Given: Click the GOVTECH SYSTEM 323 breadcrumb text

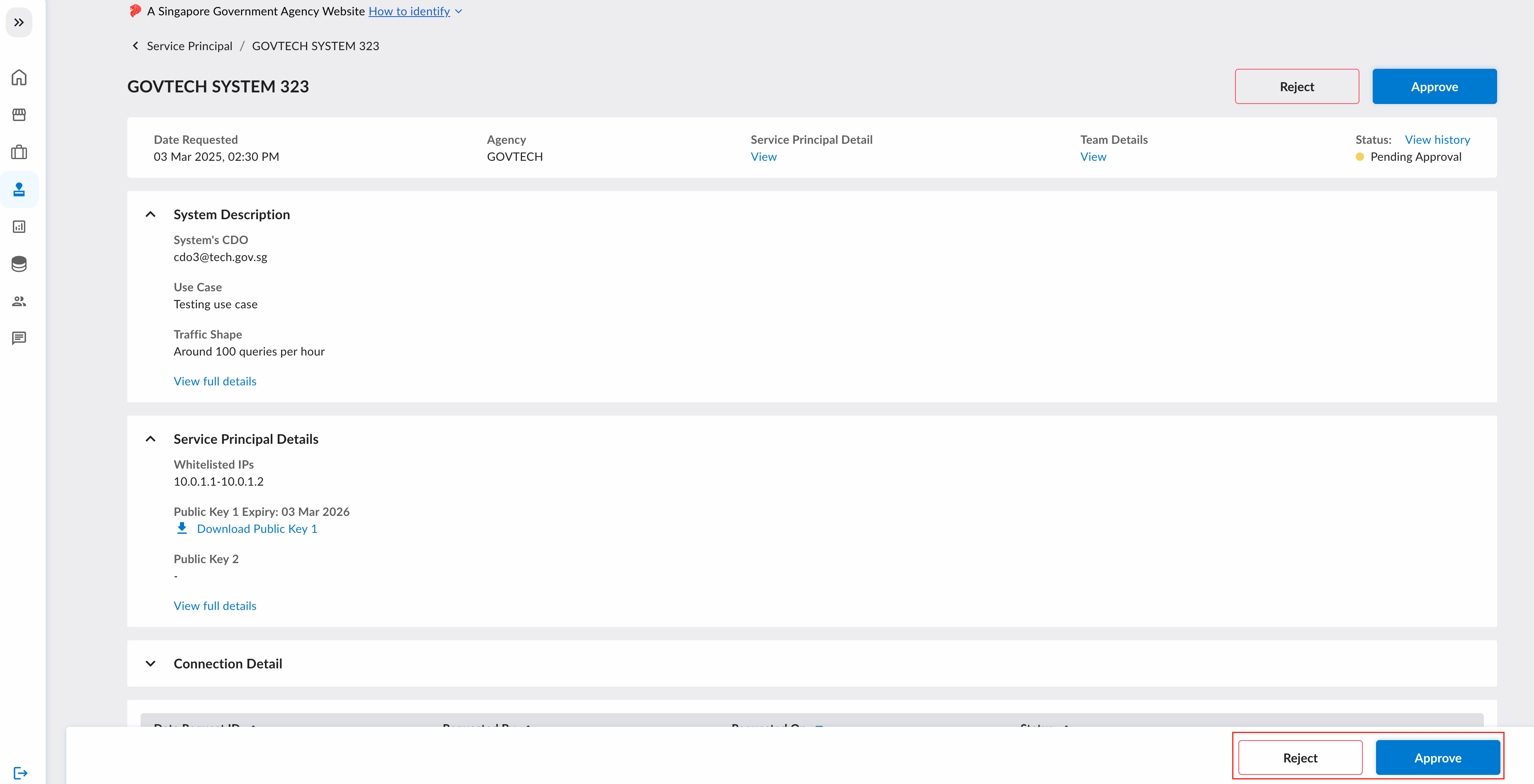Looking at the screenshot, I should [x=315, y=46].
